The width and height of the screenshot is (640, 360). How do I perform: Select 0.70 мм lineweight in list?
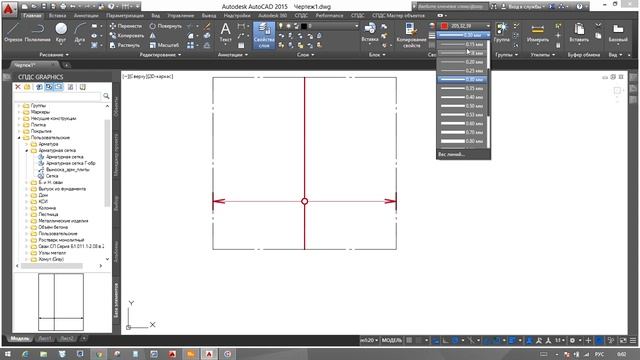click(462, 132)
